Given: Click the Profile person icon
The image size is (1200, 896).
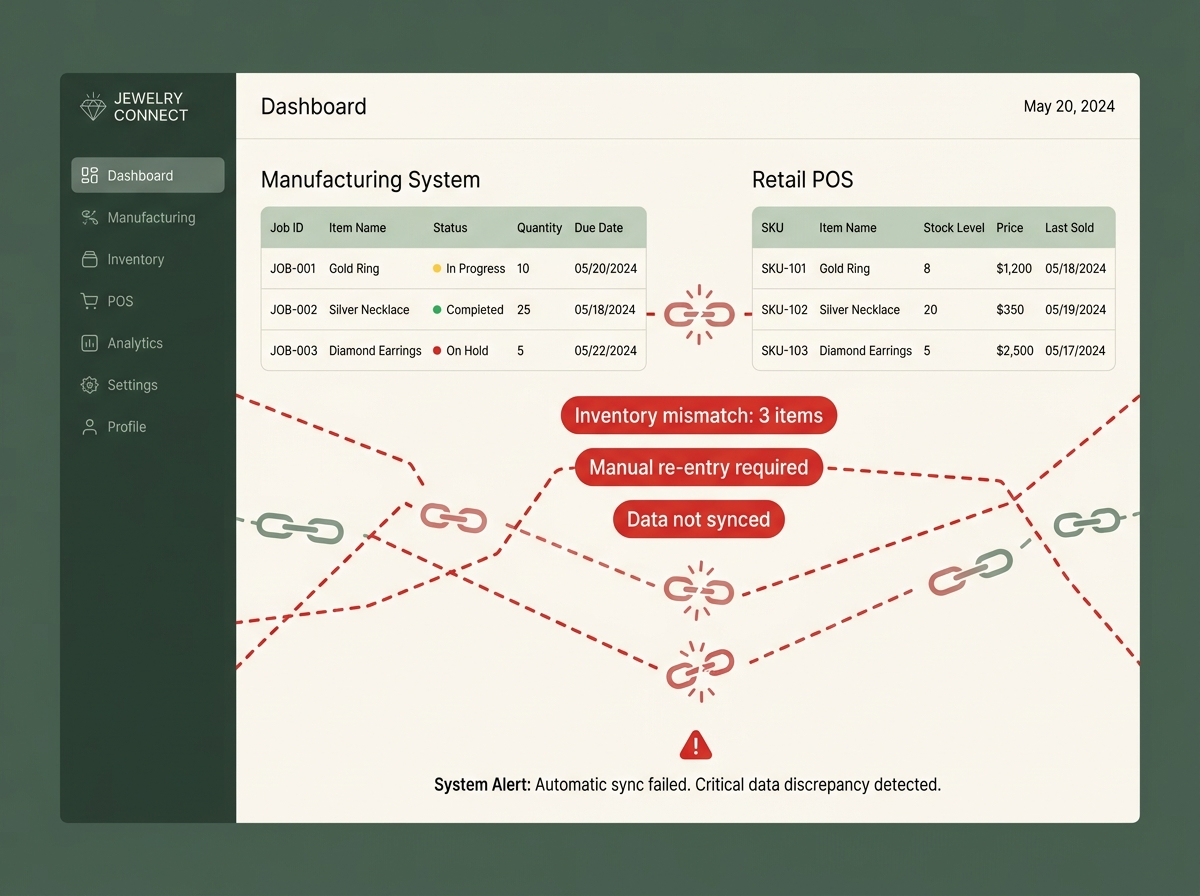Looking at the screenshot, I should (x=89, y=427).
